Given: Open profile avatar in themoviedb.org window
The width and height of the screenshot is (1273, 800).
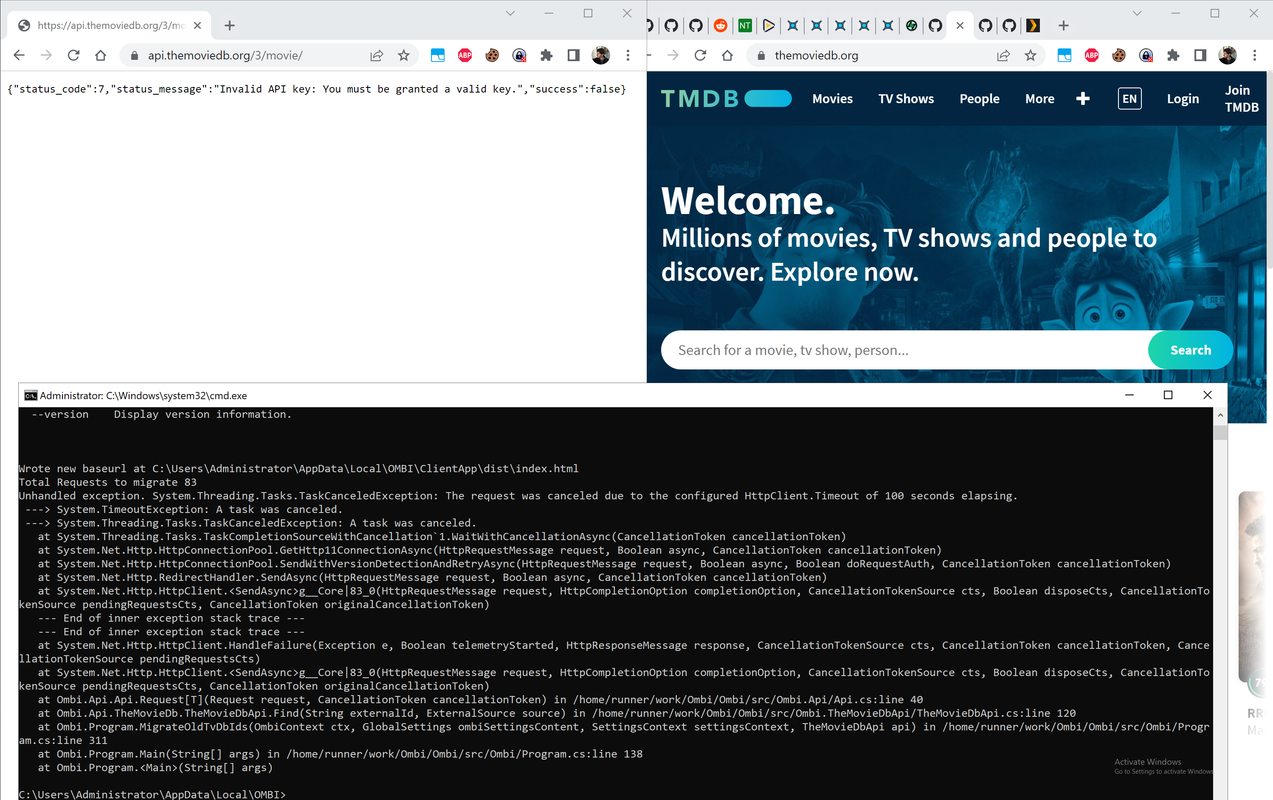Looking at the screenshot, I should point(1227,56).
